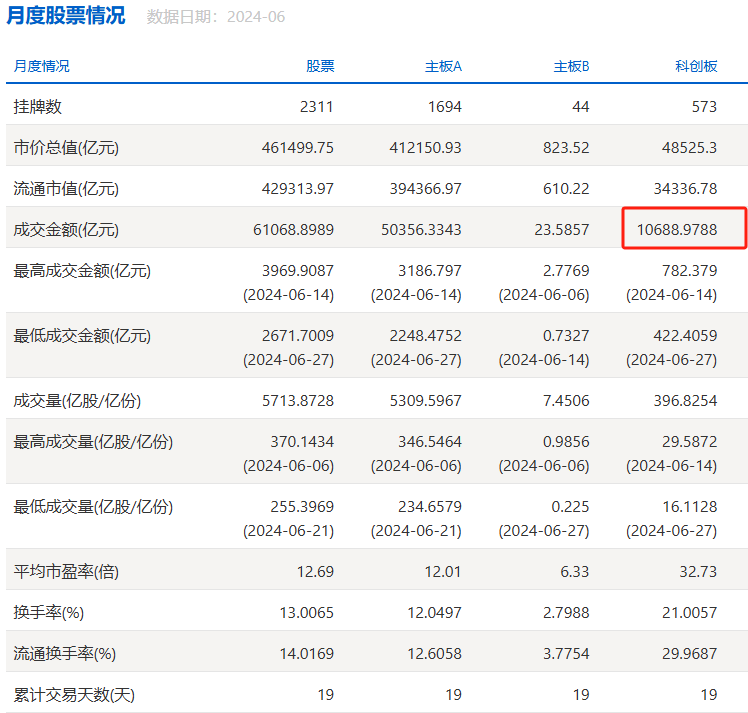Click the 主板A column header
Image resolution: width=748 pixels, height=713 pixels.
443,66
